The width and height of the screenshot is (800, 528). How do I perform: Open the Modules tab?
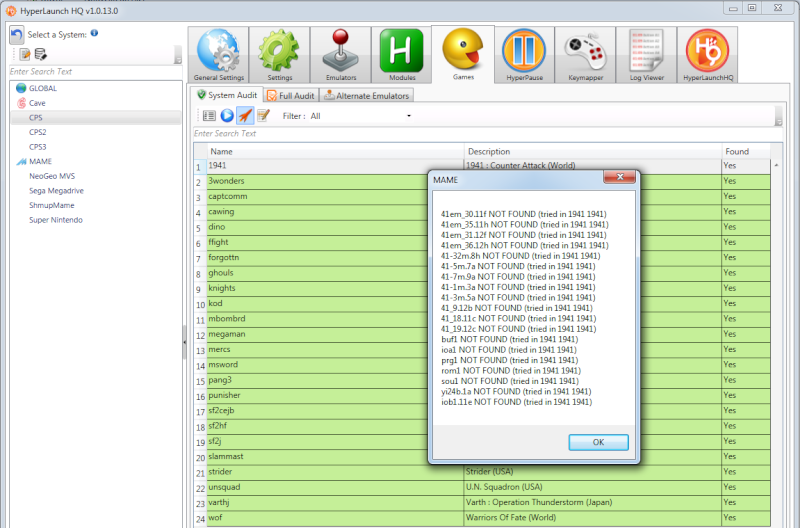coord(402,55)
